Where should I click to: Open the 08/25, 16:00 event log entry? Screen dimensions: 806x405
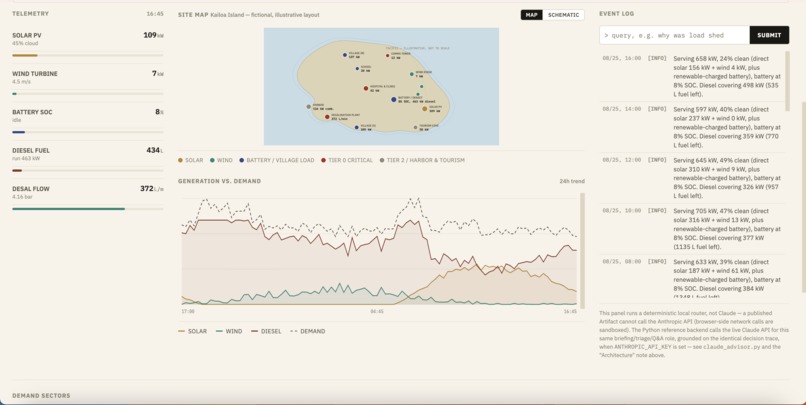point(692,77)
